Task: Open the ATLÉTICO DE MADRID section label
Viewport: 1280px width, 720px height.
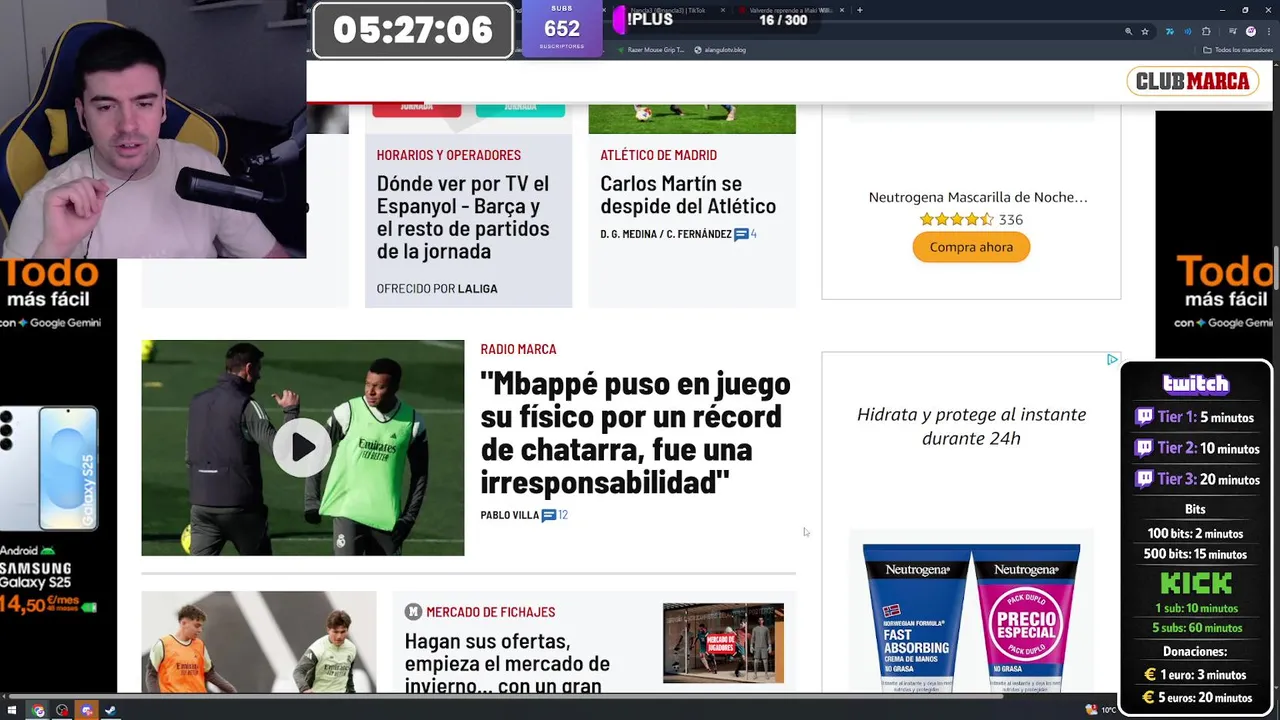Action: coord(658,155)
